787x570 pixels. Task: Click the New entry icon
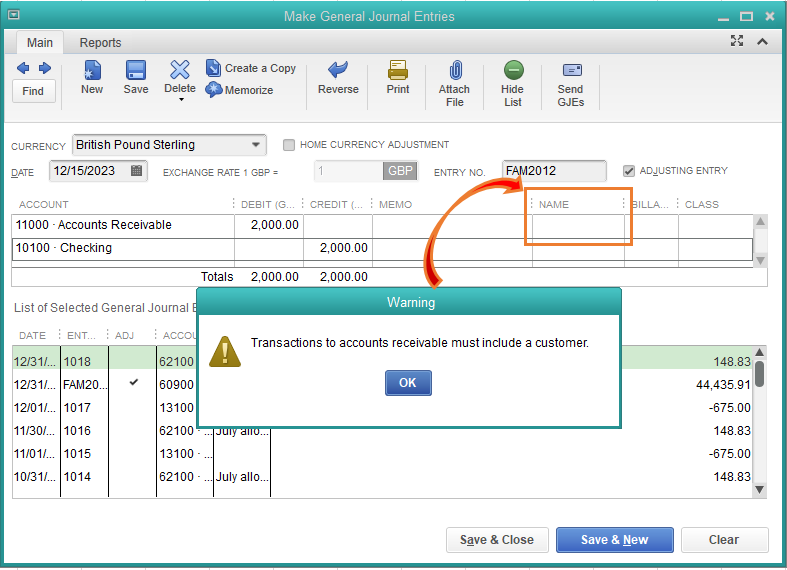click(92, 70)
